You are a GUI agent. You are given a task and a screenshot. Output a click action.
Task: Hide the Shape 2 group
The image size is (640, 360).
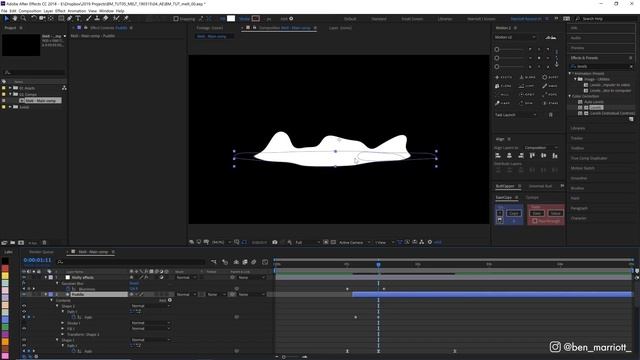click(24, 306)
